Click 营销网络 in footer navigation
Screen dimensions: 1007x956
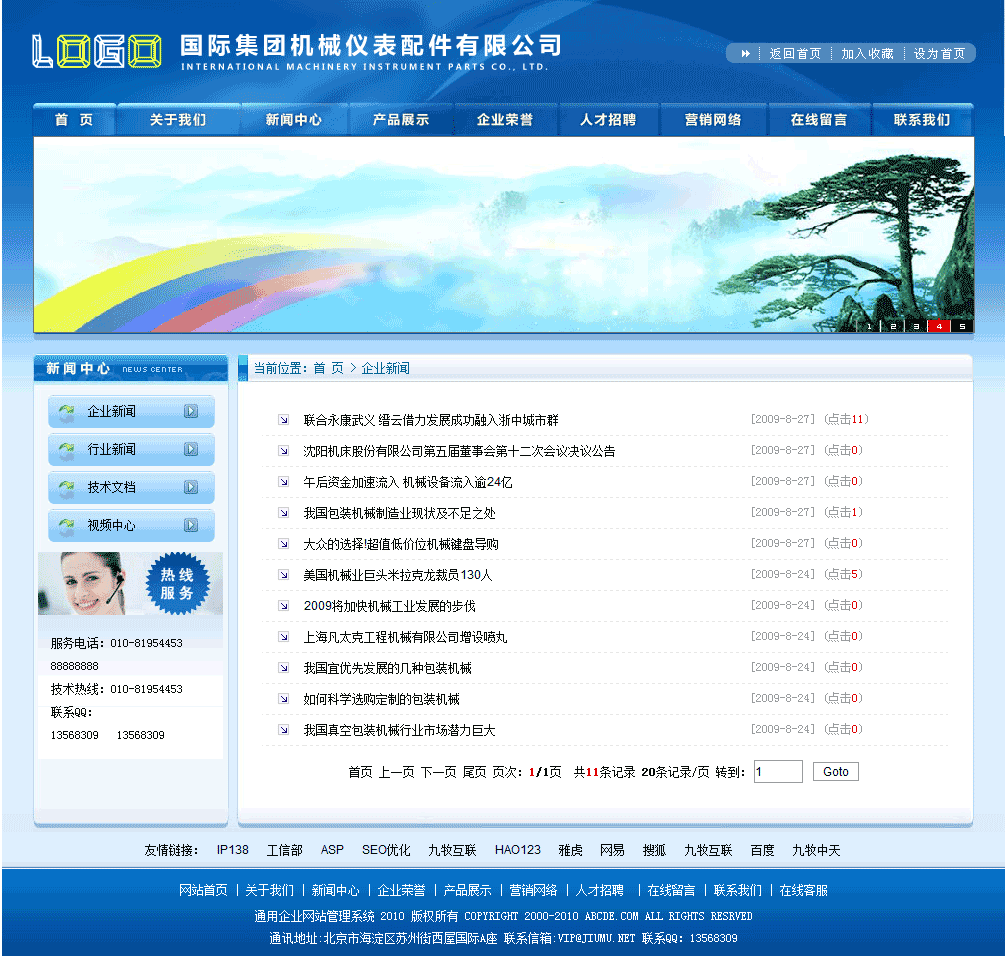tap(533, 890)
